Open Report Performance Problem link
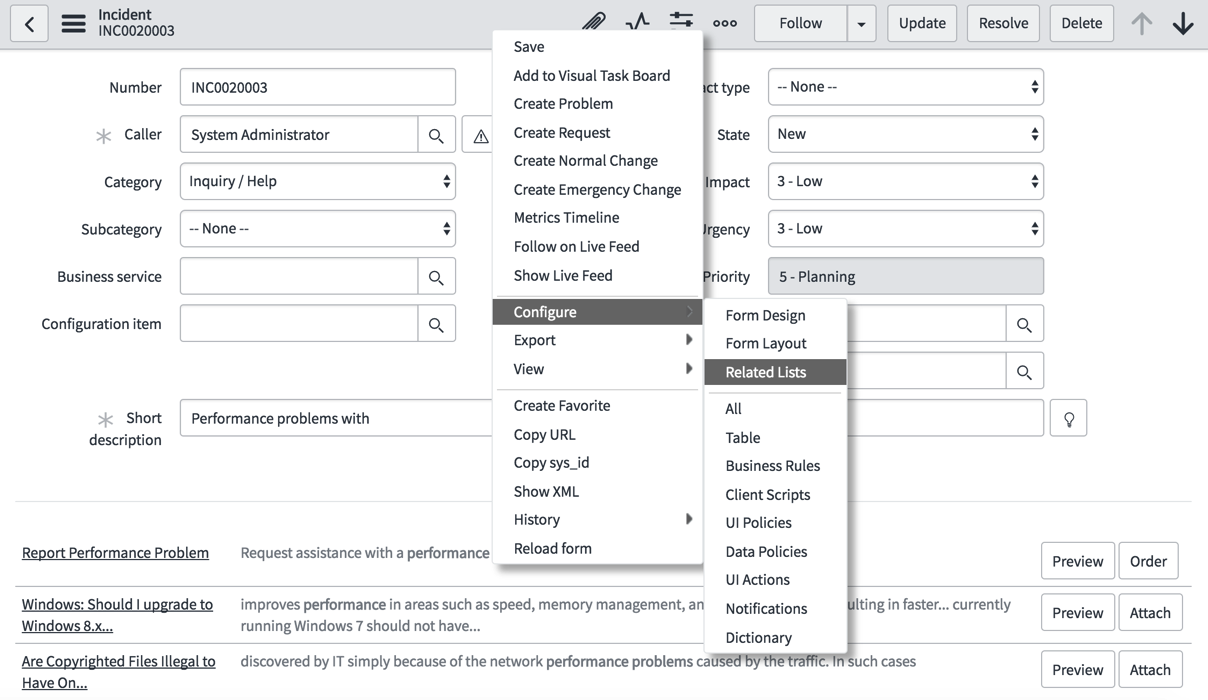1208x700 pixels. pos(115,553)
